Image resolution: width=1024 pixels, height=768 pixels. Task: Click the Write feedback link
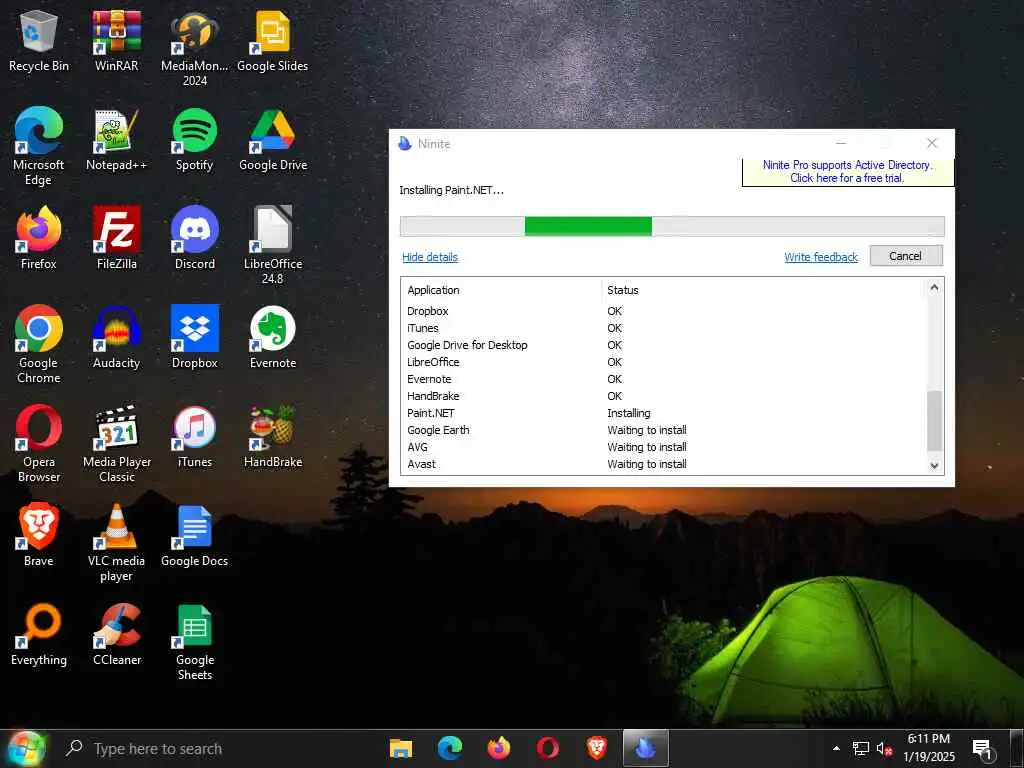(x=821, y=257)
